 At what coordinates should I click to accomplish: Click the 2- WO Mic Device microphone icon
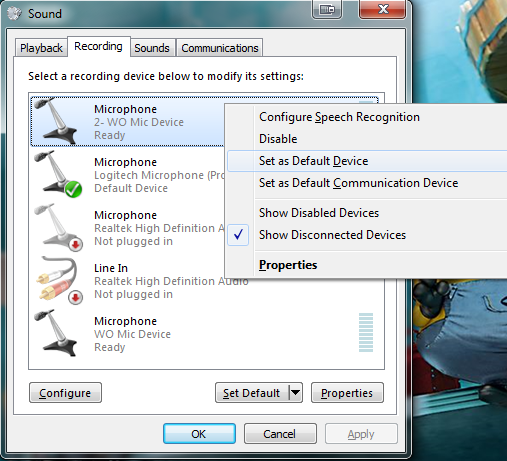pos(56,121)
